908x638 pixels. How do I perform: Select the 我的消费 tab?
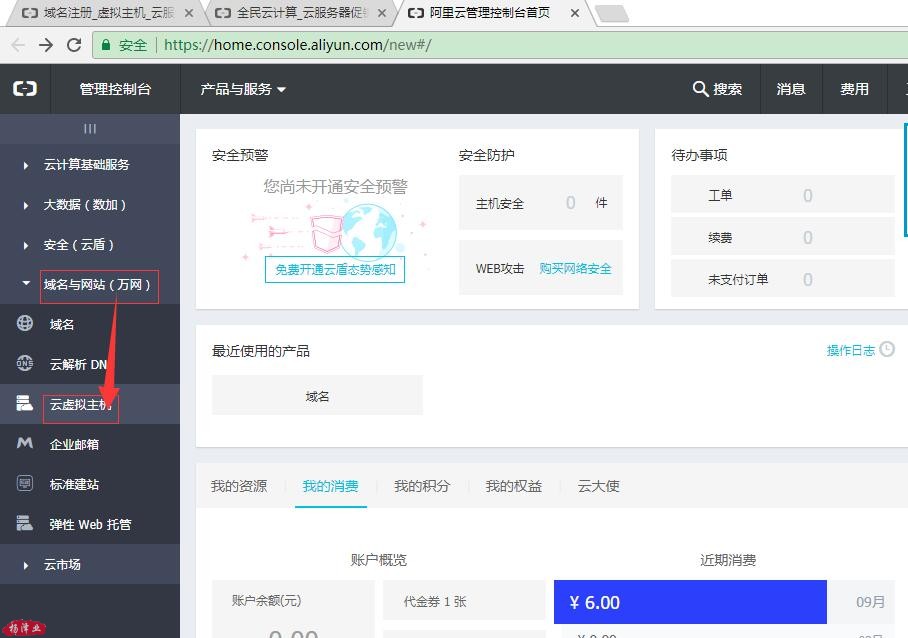pyautogui.click(x=330, y=486)
